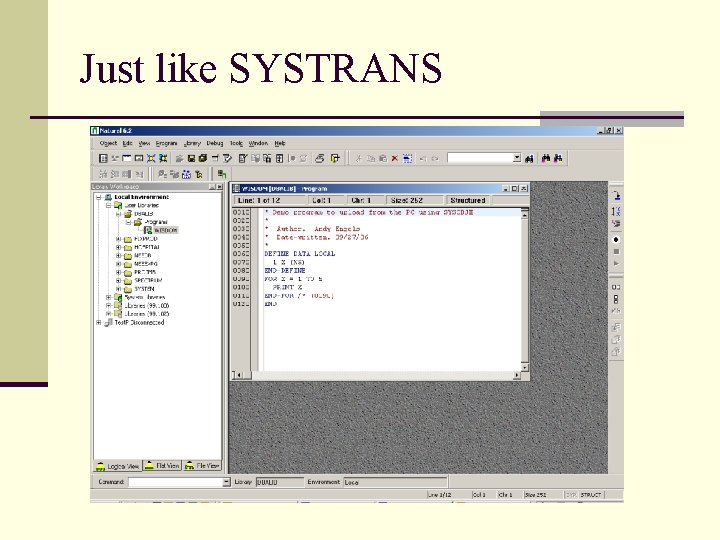720x540 pixels.
Task: Open the Object menu
Action: pos(108,143)
